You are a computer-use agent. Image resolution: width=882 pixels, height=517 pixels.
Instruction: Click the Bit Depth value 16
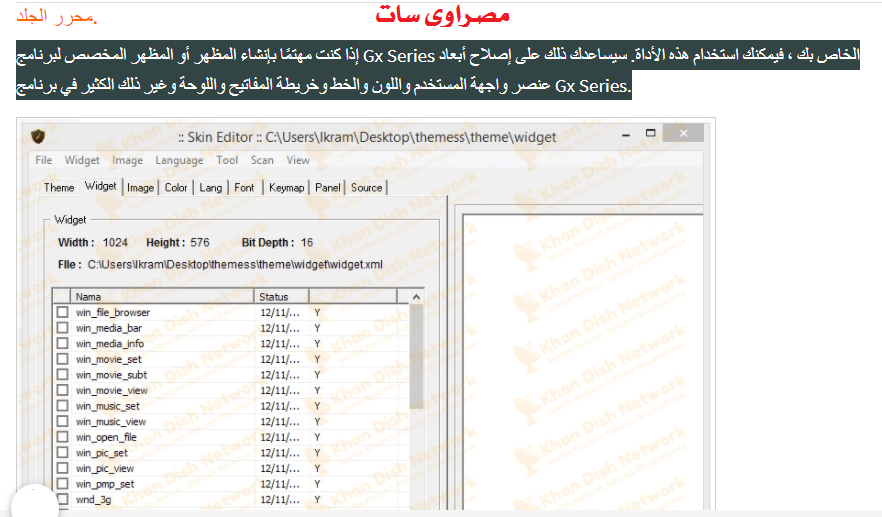(307, 242)
